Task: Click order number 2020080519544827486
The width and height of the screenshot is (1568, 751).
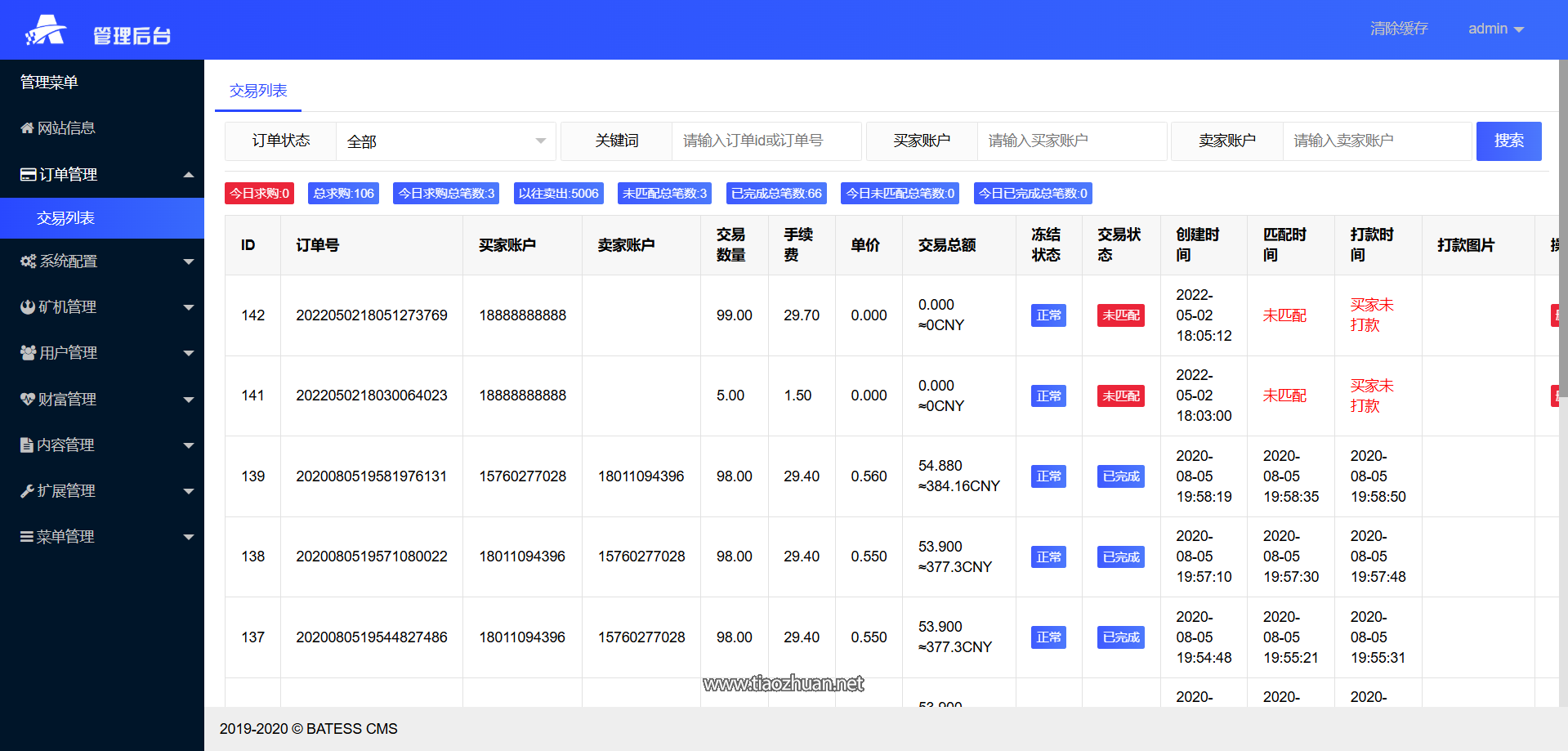Action: pyautogui.click(x=372, y=637)
